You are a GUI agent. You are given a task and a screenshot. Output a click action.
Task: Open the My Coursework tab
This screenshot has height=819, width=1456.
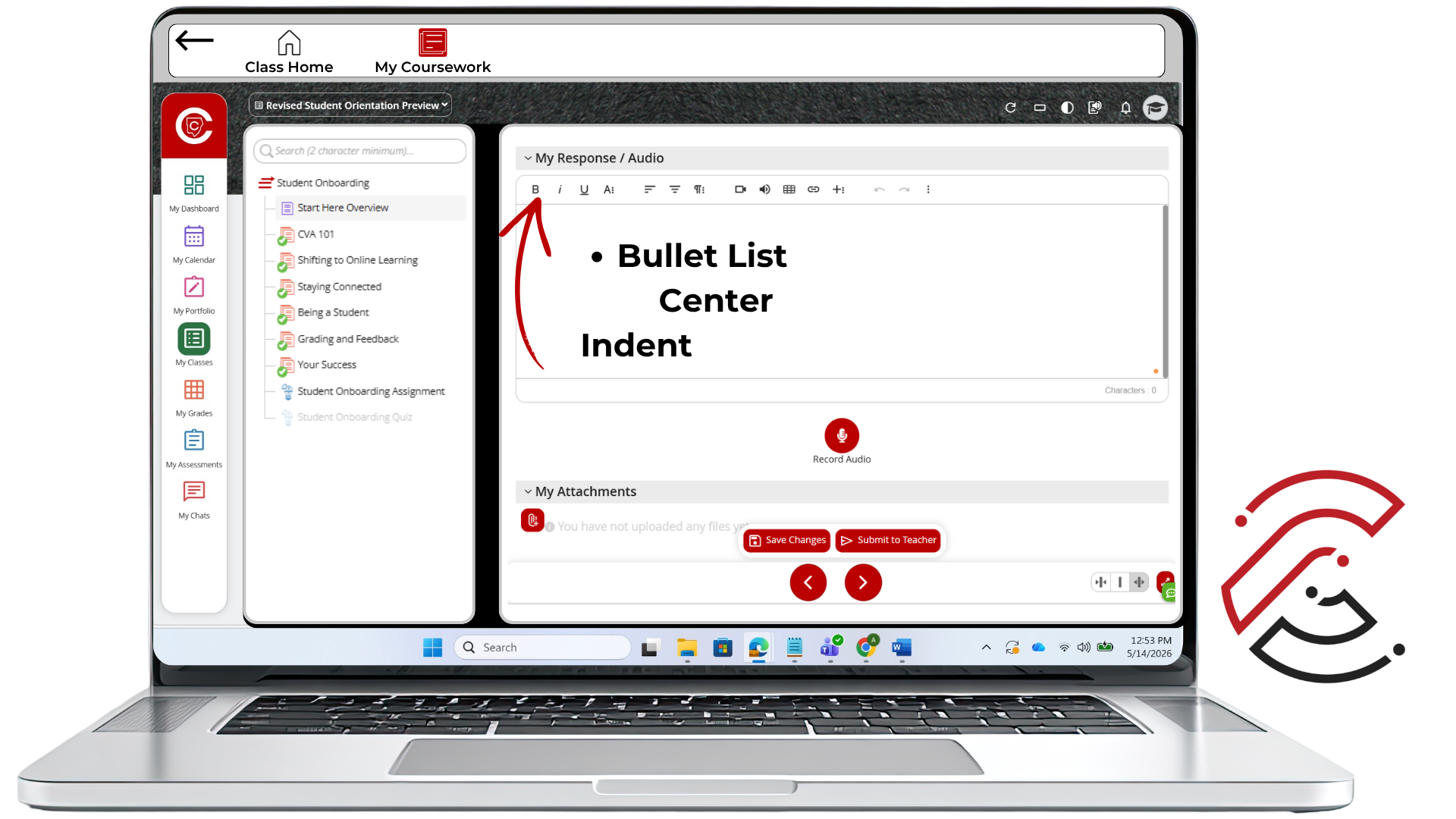[432, 52]
